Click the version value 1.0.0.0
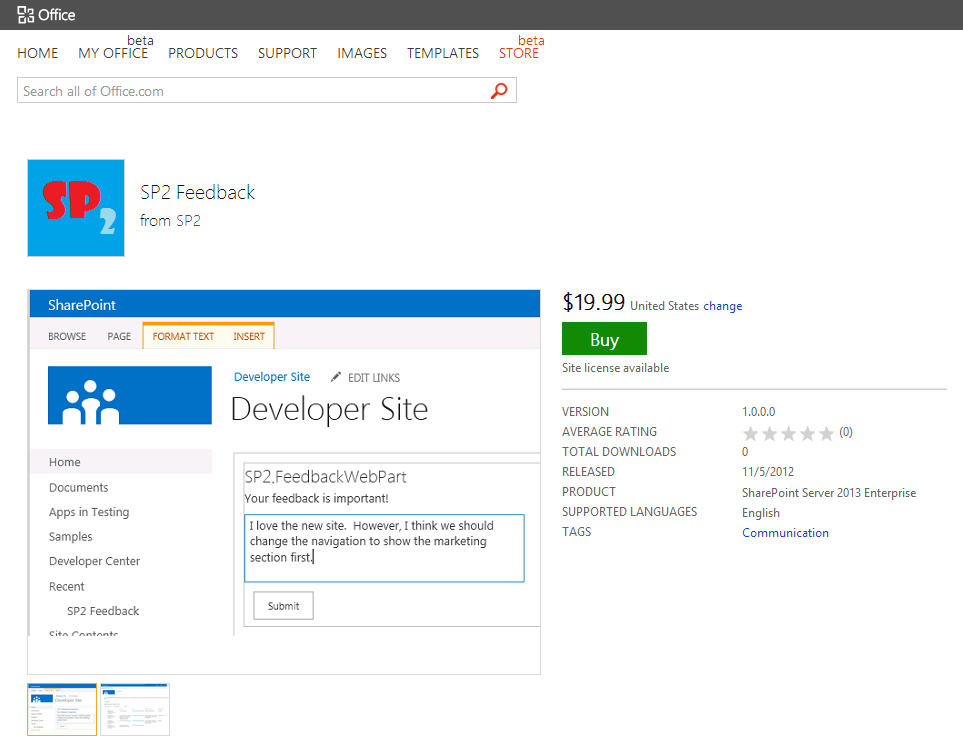963x746 pixels. tap(758, 411)
